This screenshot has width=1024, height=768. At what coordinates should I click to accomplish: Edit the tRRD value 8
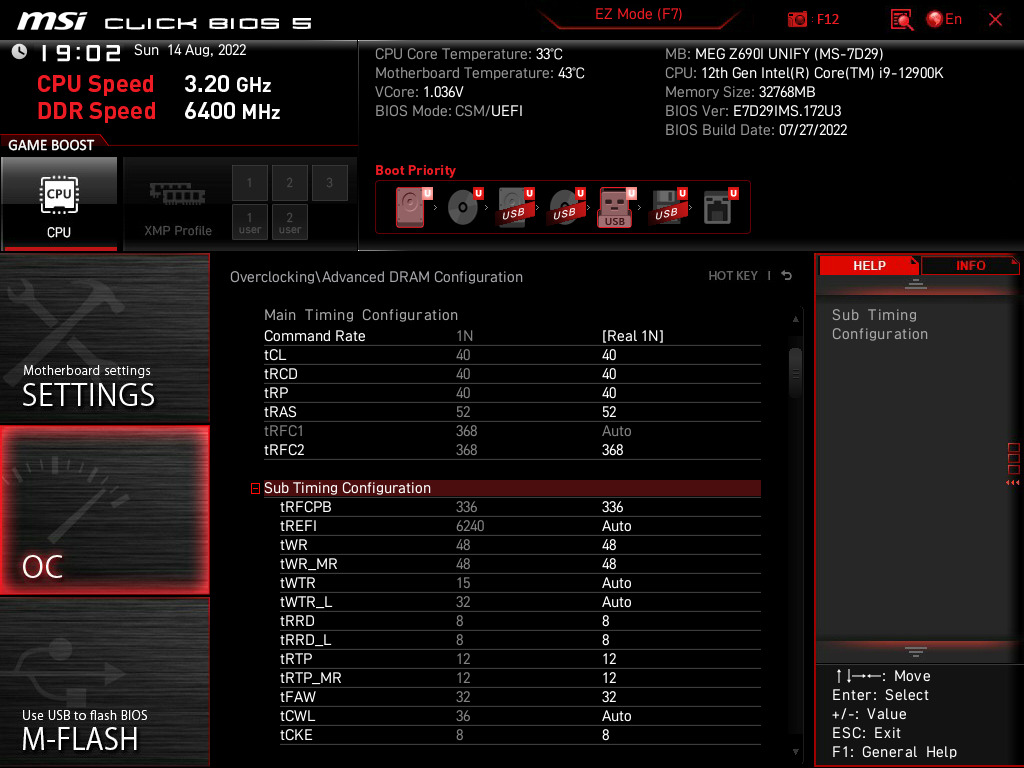[605, 620]
